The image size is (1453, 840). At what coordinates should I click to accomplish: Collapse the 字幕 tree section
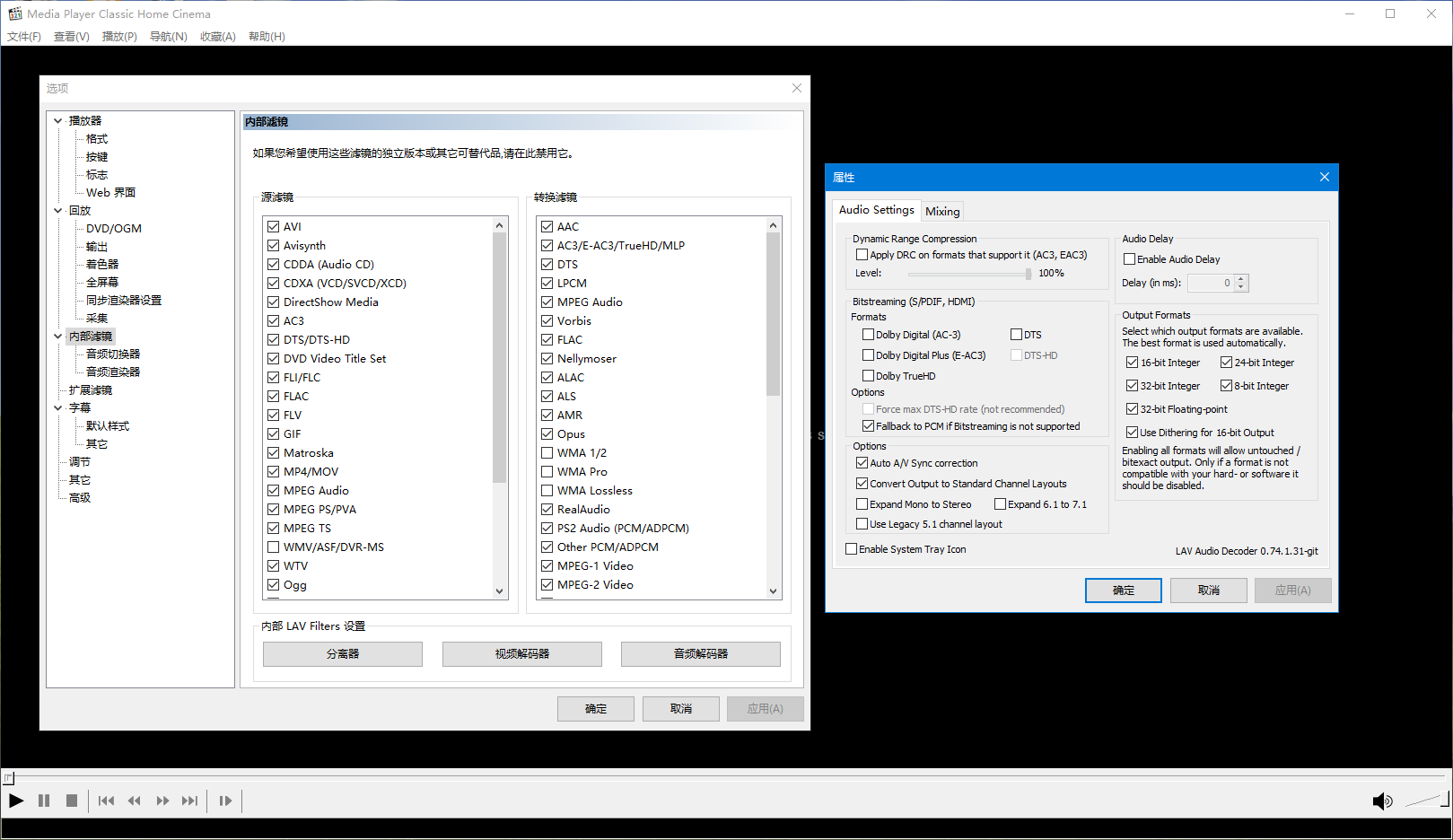pos(58,407)
